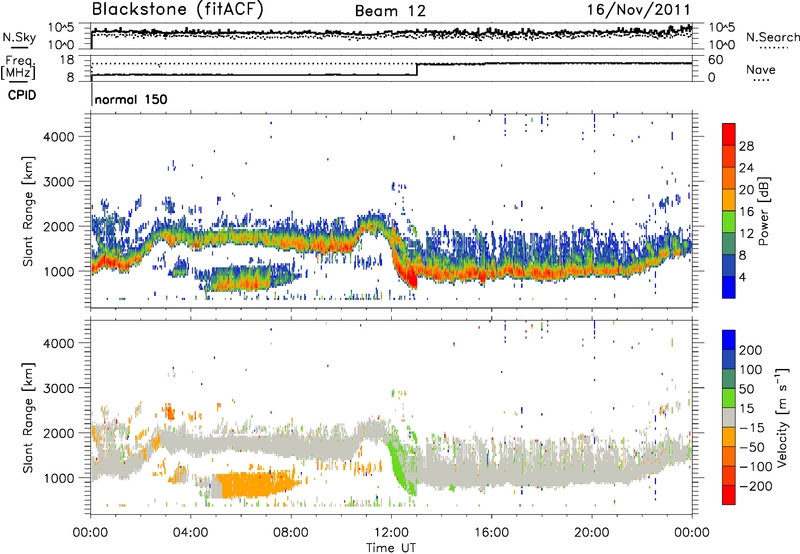Click the "04:00" time axis label
Screen dimensions: 800x554
click(x=190, y=533)
